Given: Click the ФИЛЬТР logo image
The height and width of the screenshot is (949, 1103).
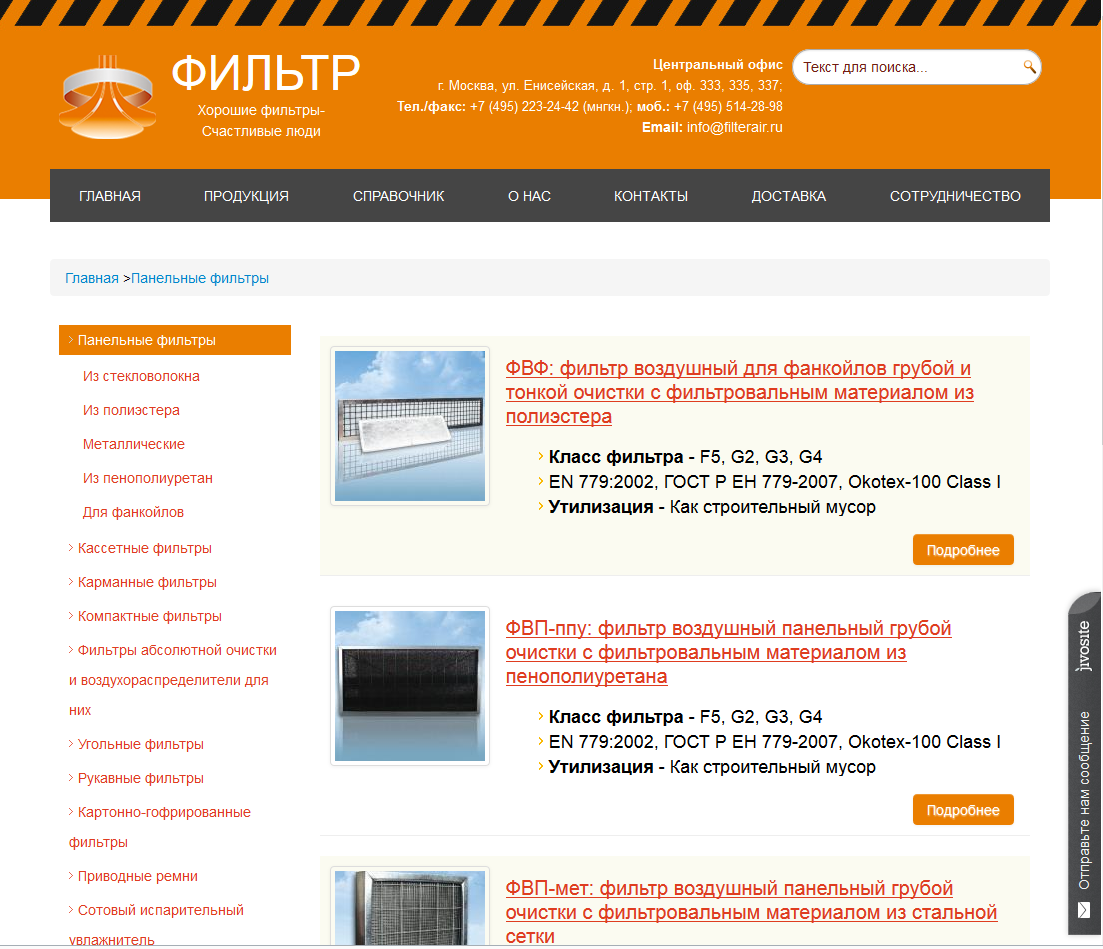Looking at the screenshot, I should pos(108,97).
